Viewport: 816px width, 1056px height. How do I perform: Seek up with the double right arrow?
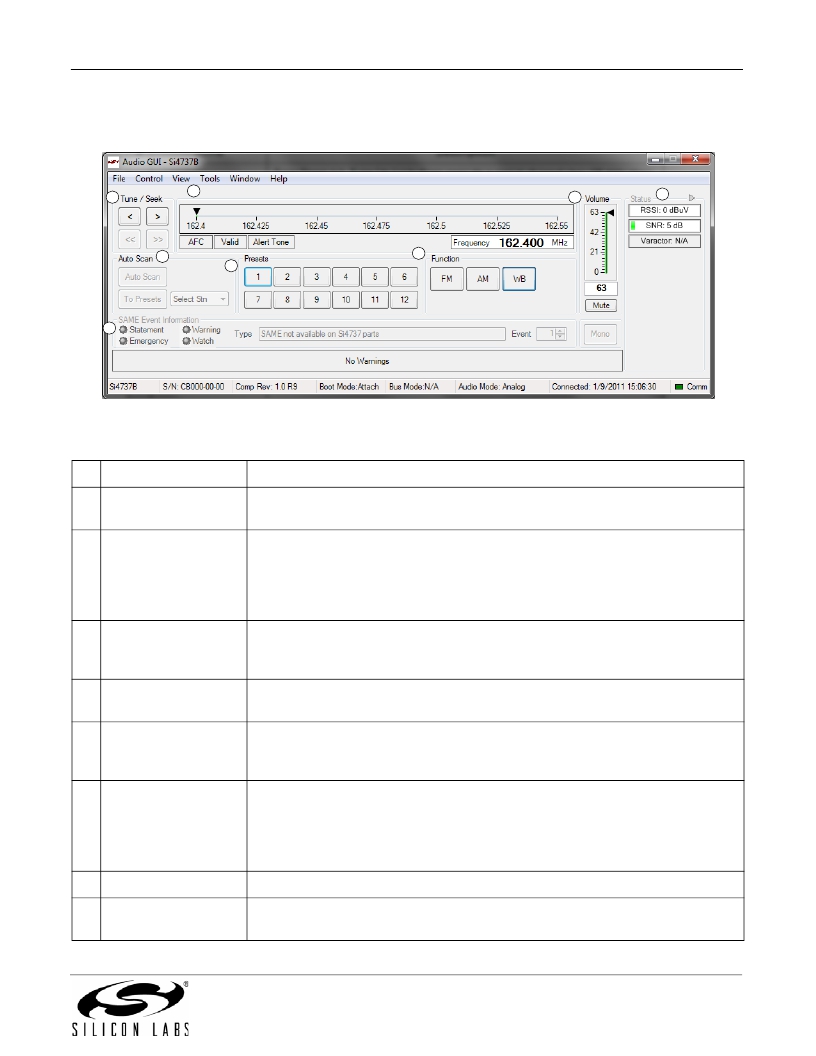coord(158,239)
